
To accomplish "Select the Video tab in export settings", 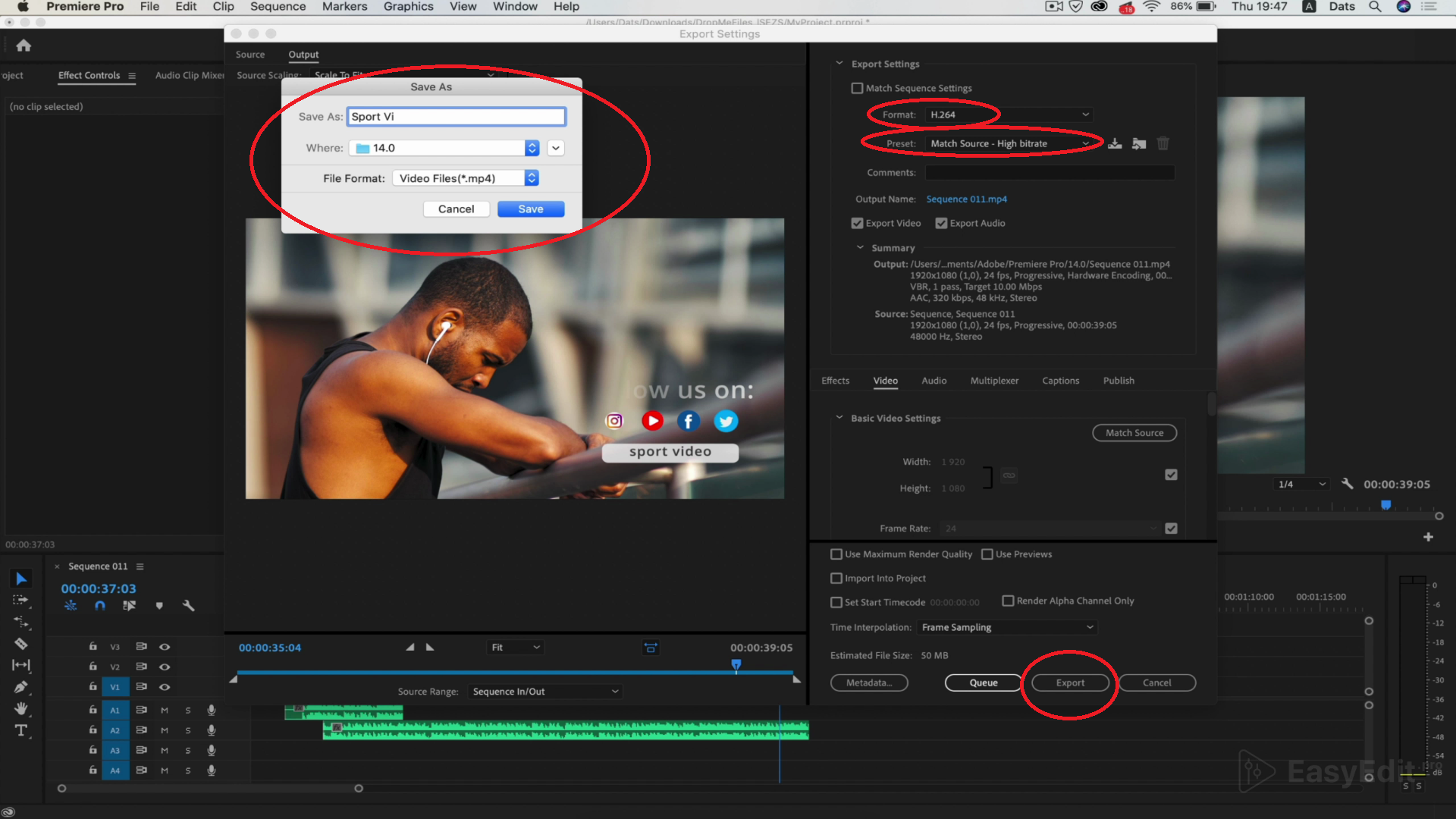I will 886,380.
